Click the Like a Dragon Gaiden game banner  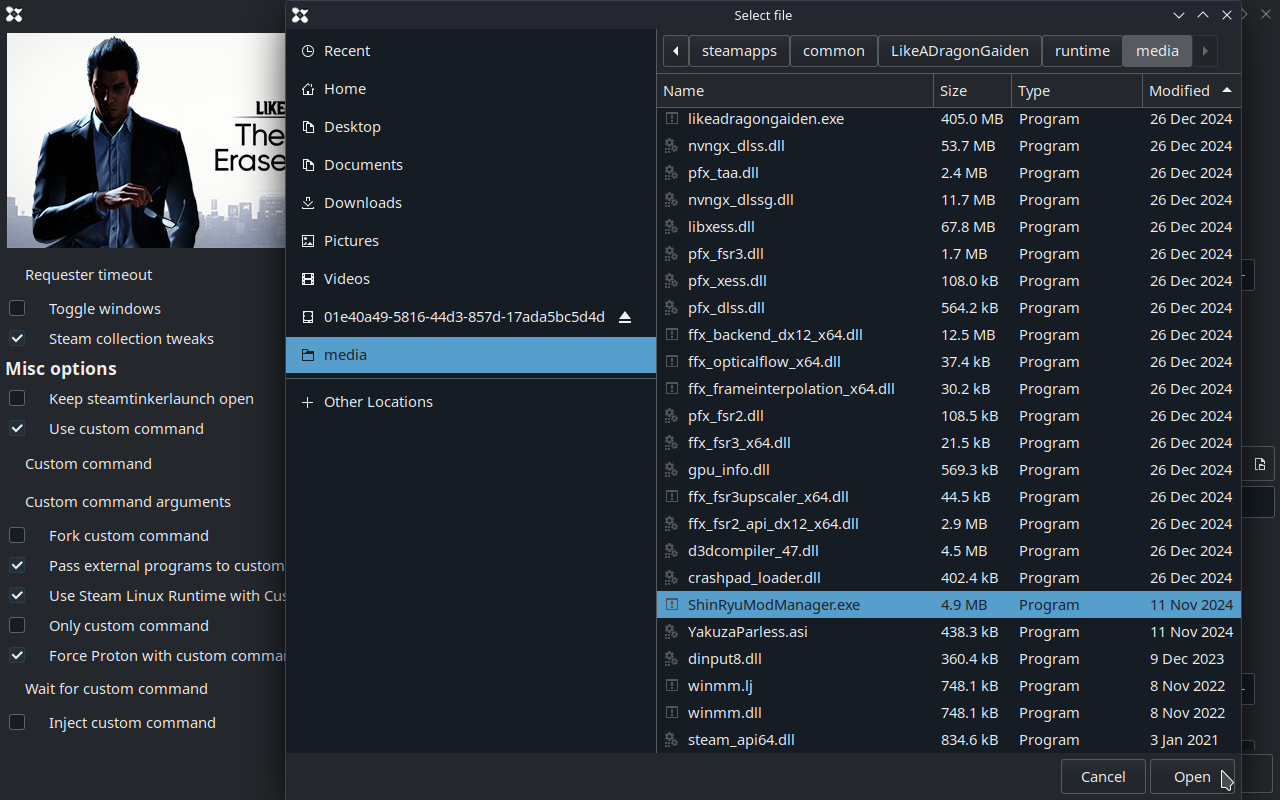[x=146, y=141]
